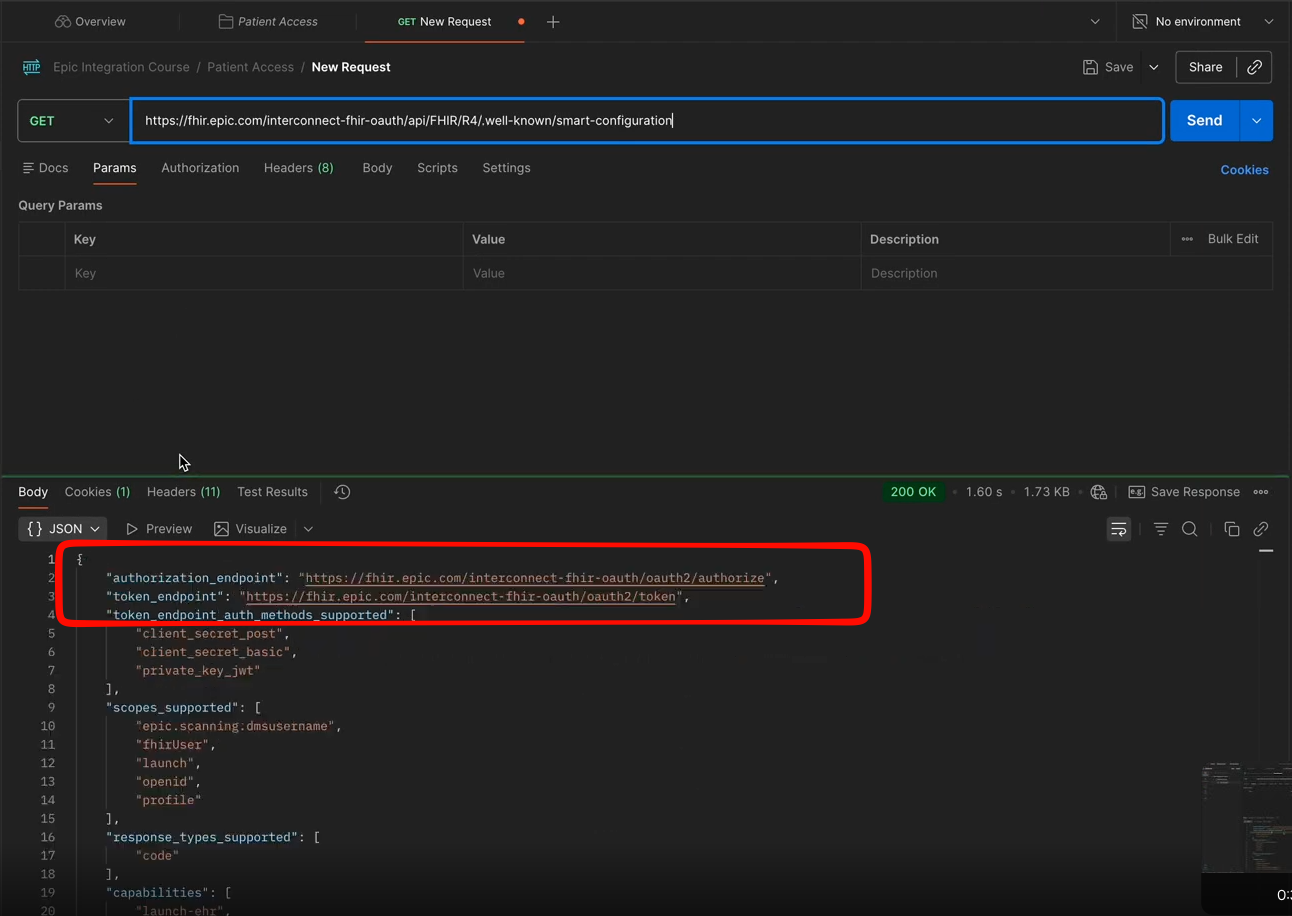This screenshot has width=1292, height=916.
Task: Switch to the Patient Access tab
Action: 267,21
